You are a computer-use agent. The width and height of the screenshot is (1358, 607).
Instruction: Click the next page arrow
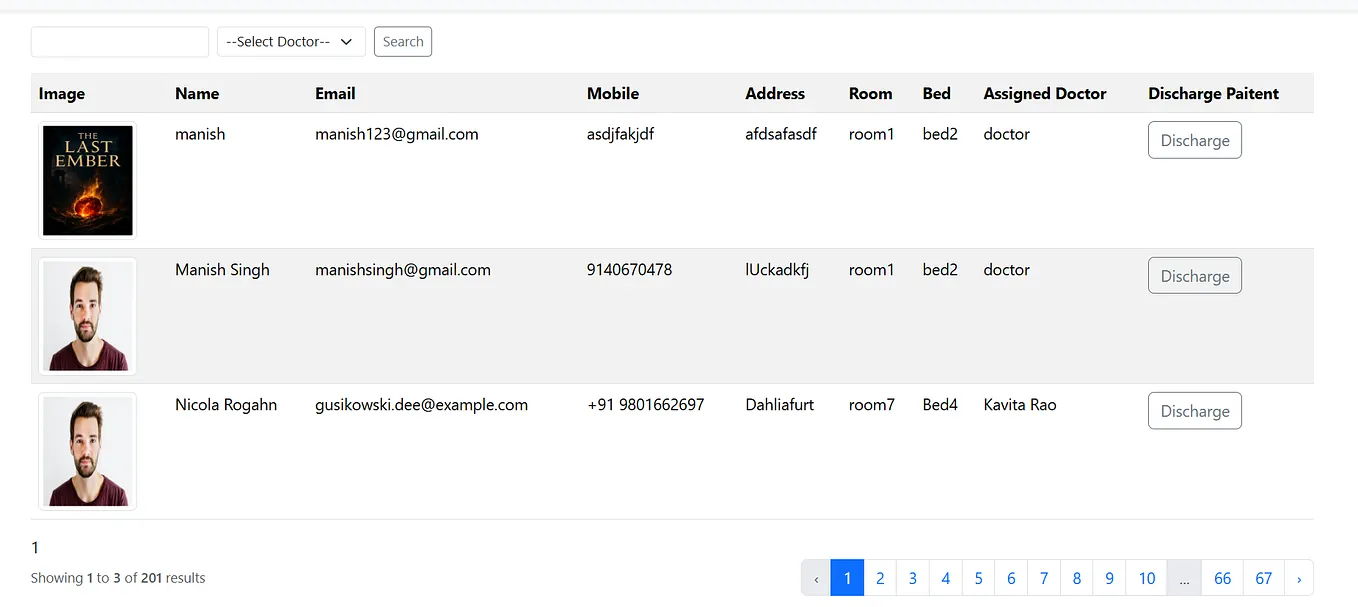[1298, 578]
